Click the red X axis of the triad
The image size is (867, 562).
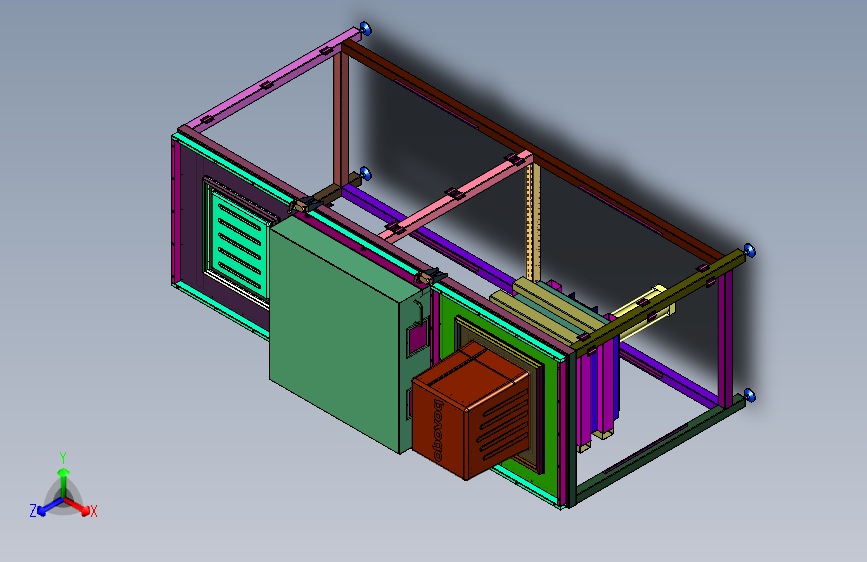click(x=77, y=506)
